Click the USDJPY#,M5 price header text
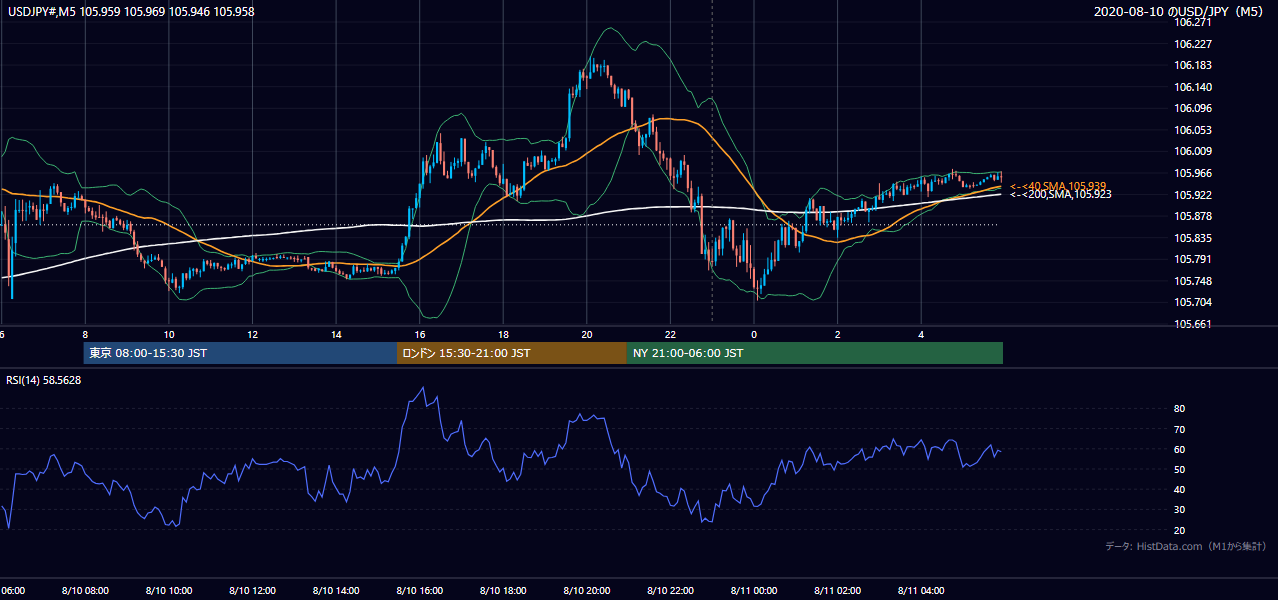 pos(132,10)
